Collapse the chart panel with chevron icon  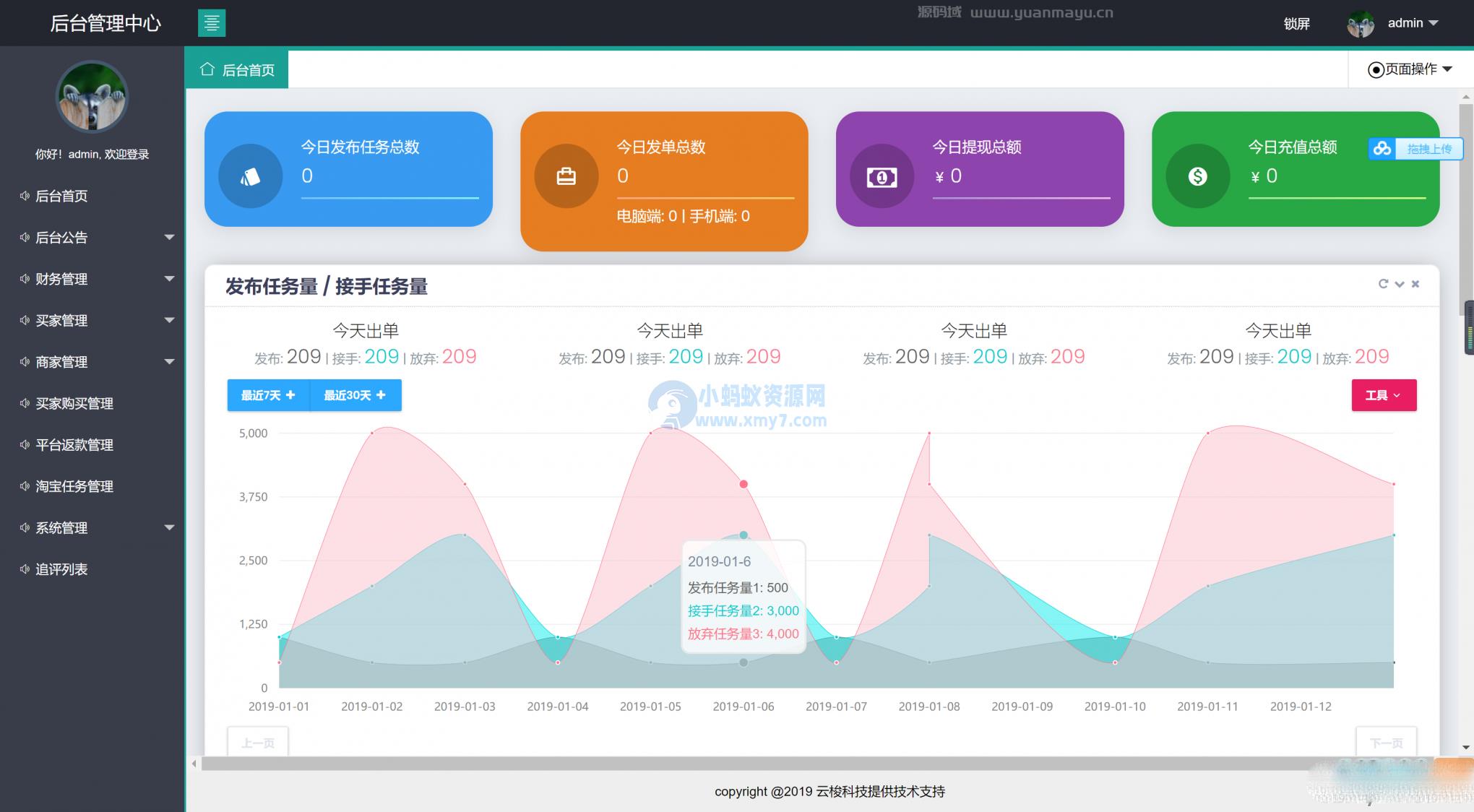point(1400,284)
